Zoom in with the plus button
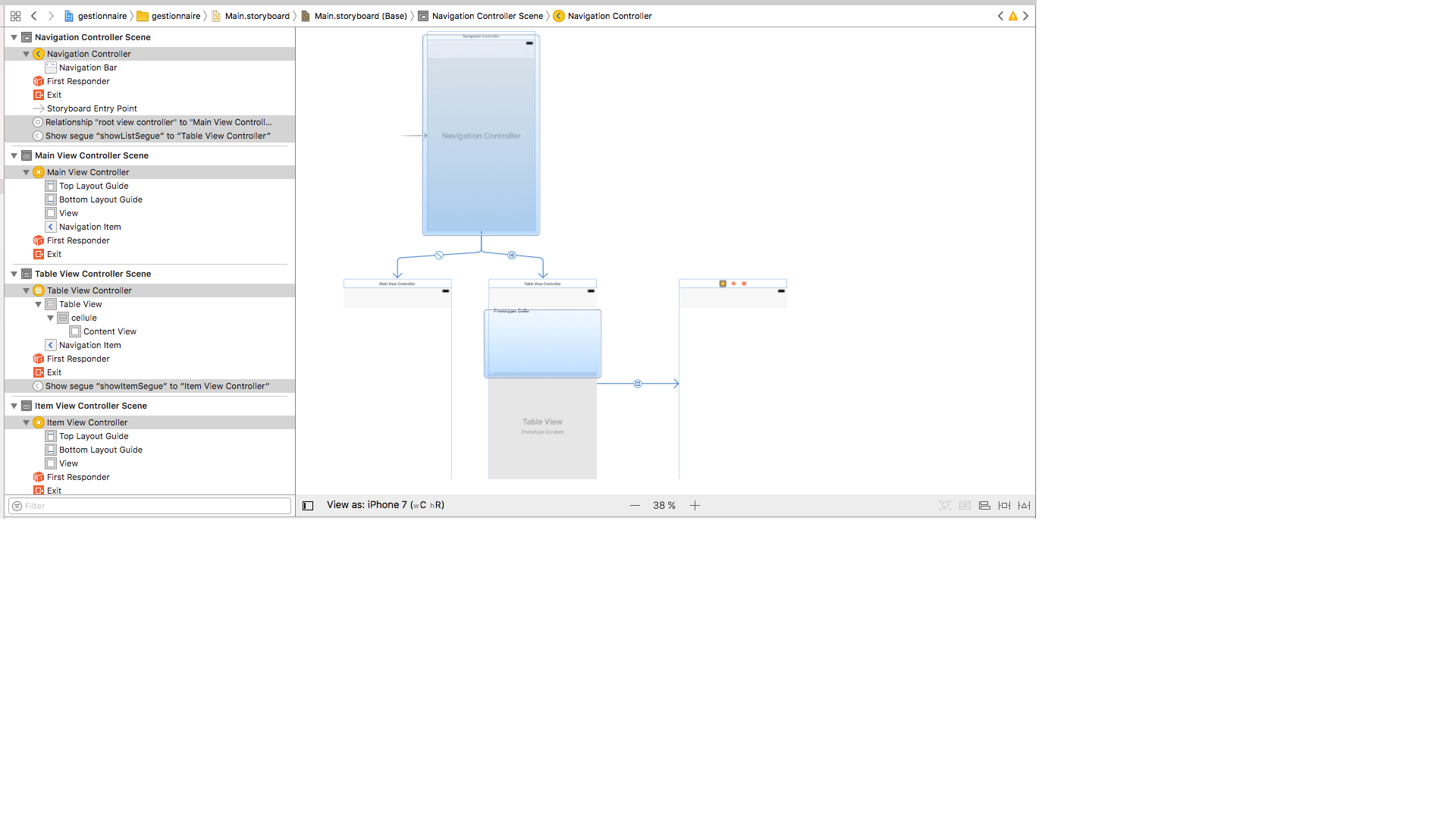This screenshot has height=819, width=1456. (695, 506)
